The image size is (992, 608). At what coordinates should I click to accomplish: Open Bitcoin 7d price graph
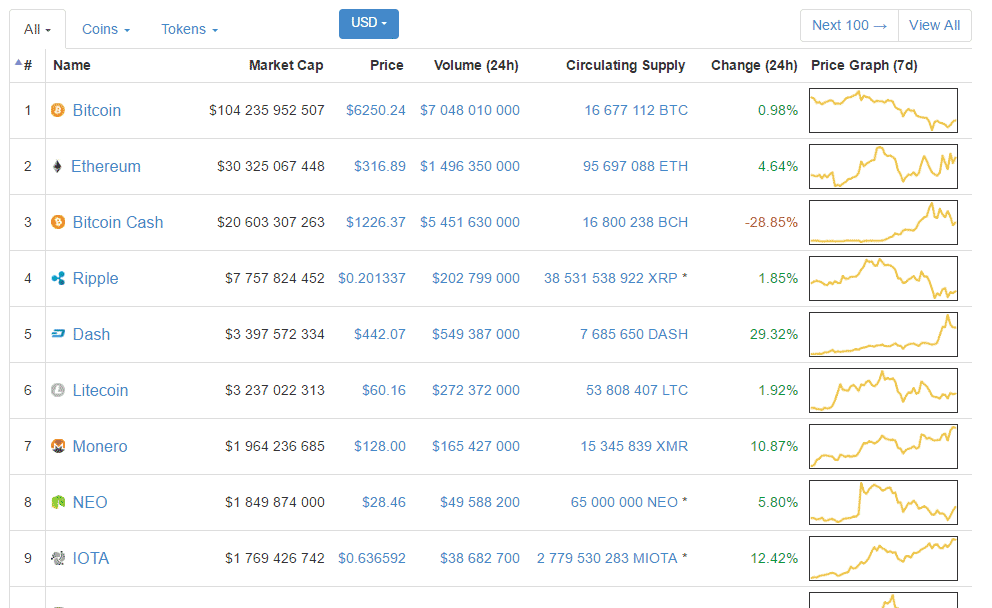pyautogui.click(x=883, y=111)
